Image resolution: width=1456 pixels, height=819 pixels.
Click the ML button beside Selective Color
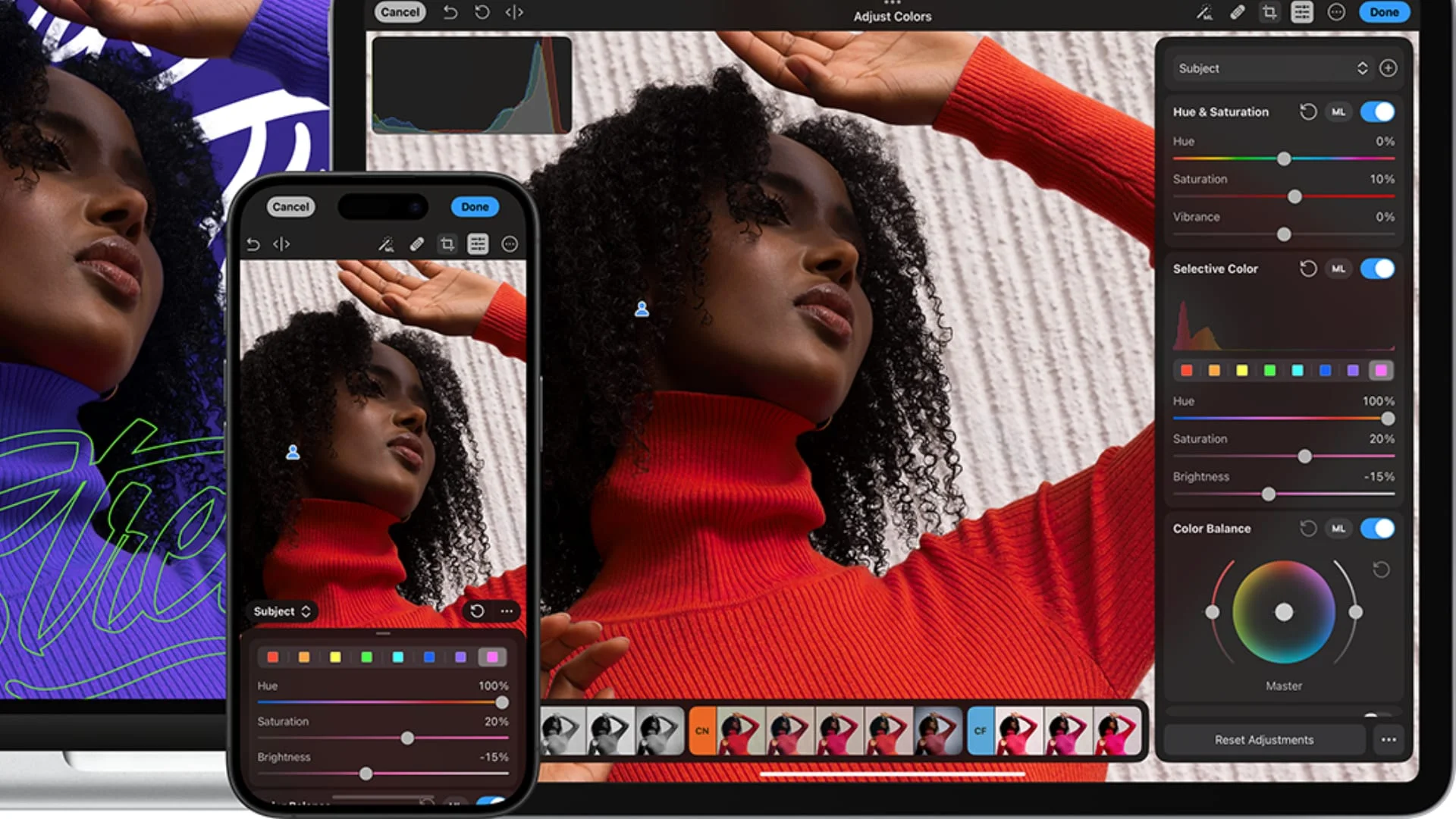tap(1338, 269)
